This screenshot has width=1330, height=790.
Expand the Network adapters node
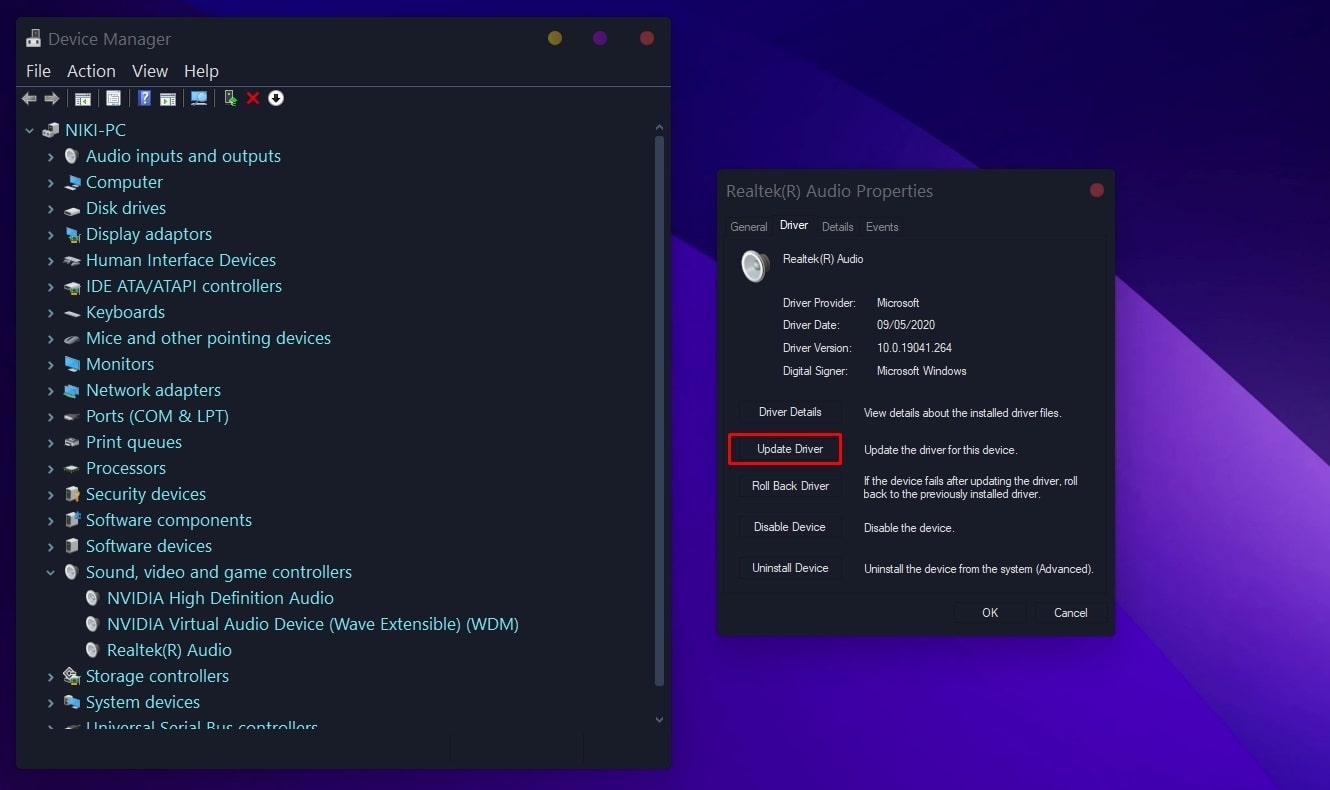point(50,390)
